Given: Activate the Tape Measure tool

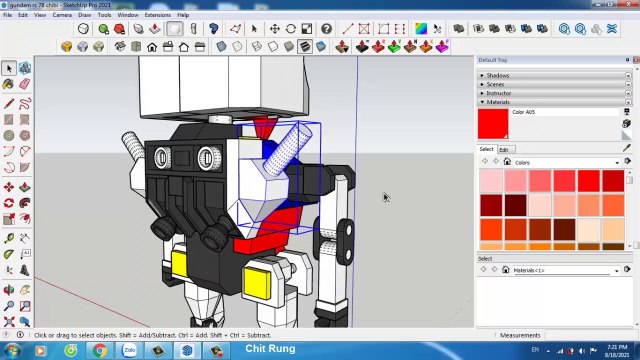Looking at the screenshot, I should 9,238.
